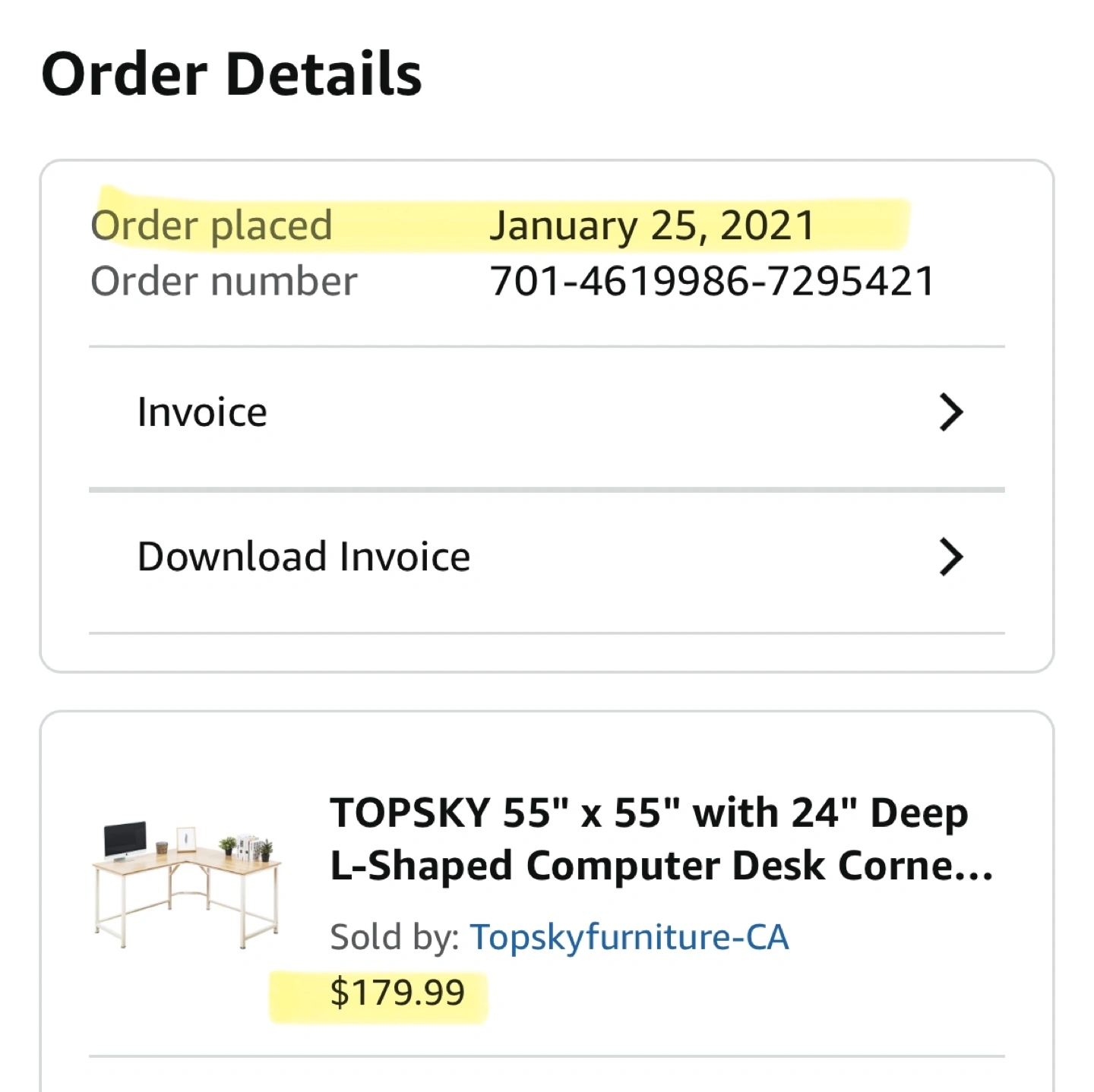The height and width of the screenshot is (1092, 1094).
Task: Click the January 25, 2021 order date
Action: point(652,226)
